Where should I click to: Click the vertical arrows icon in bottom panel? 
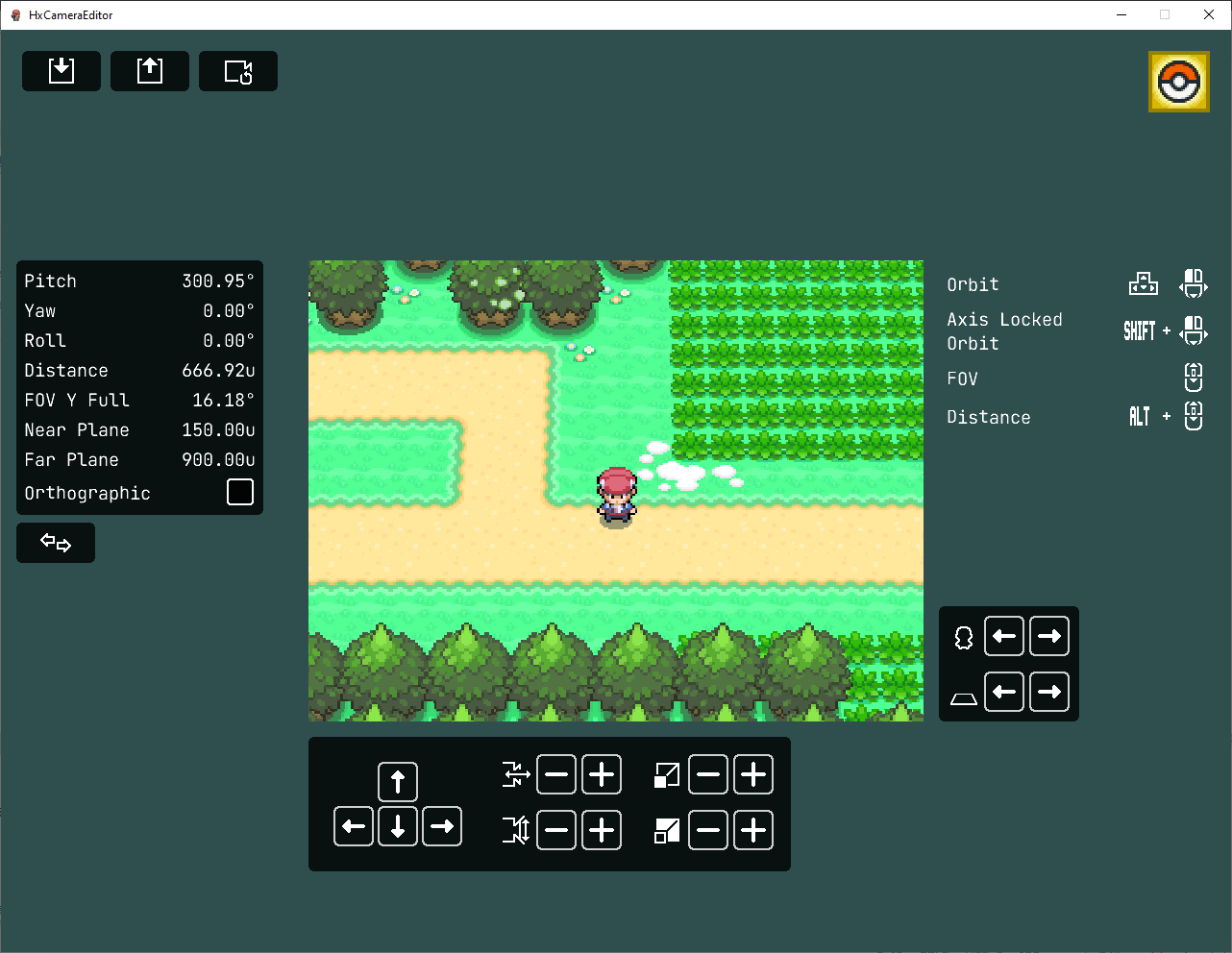(x=516, y=830)
